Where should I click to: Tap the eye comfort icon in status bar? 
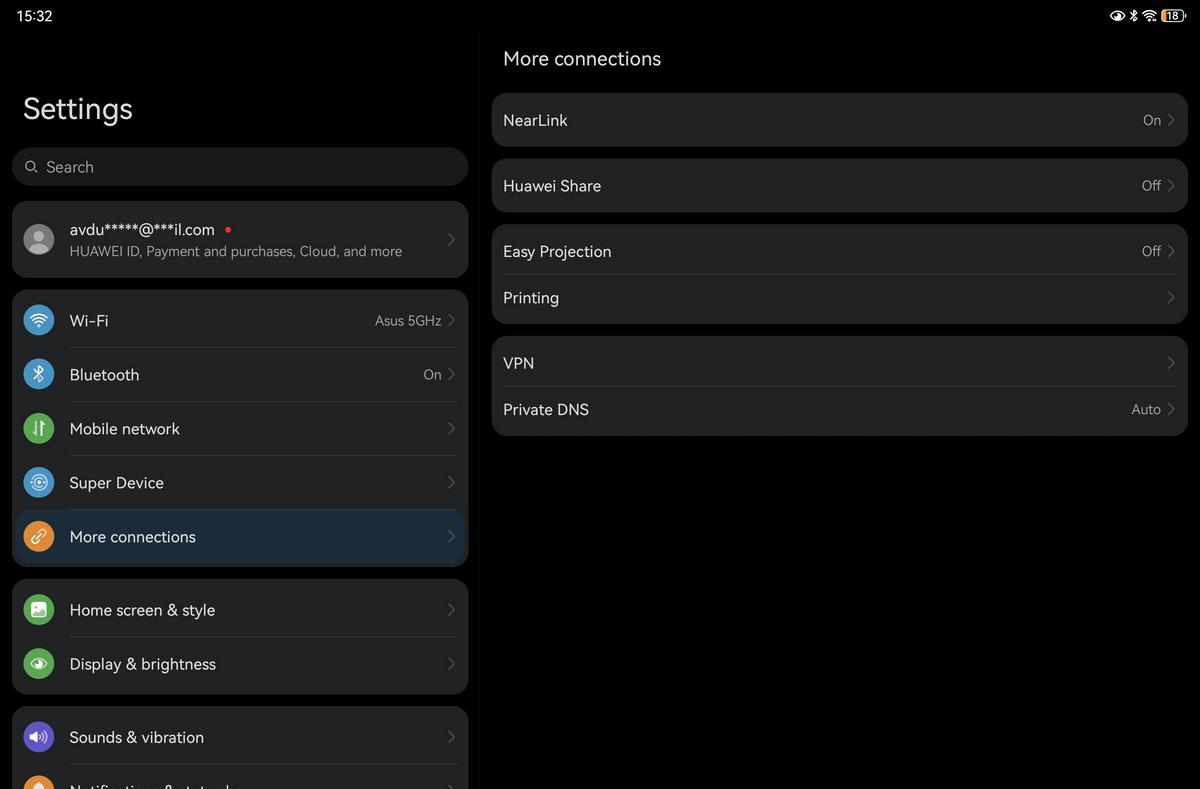tap(1117, 16)
